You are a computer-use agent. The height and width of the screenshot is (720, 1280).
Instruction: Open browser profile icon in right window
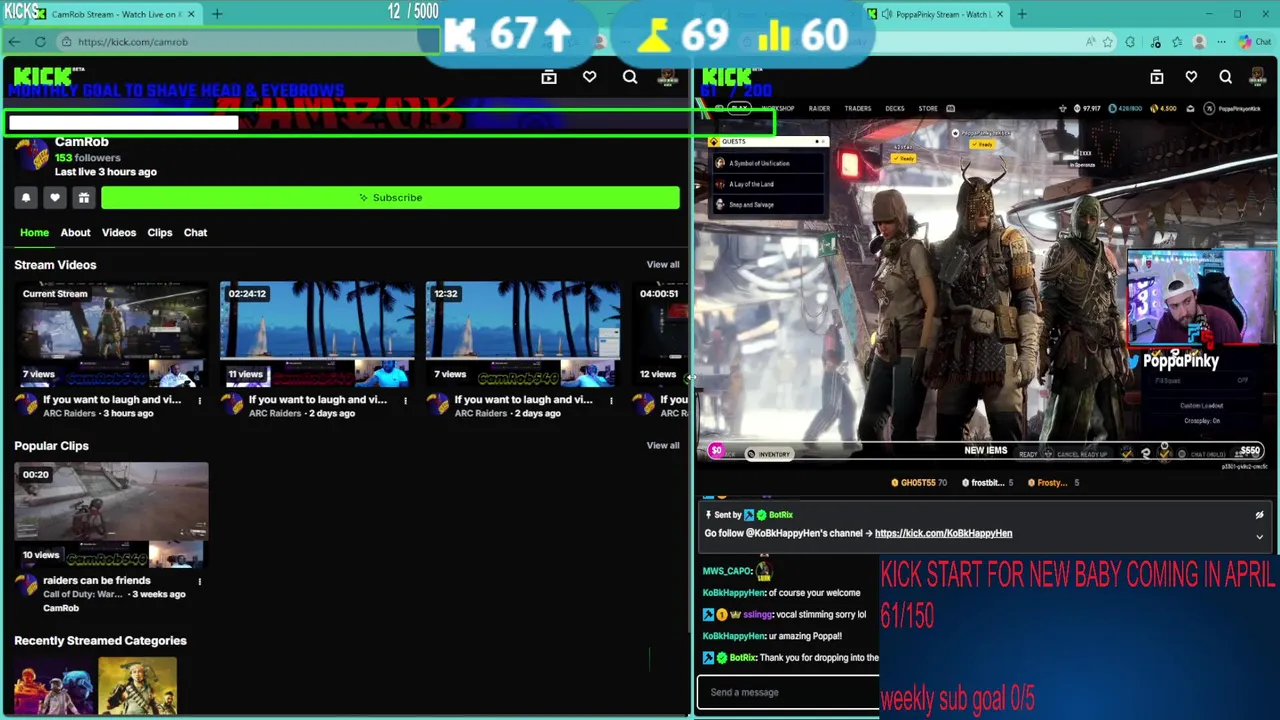point(1199,42)
